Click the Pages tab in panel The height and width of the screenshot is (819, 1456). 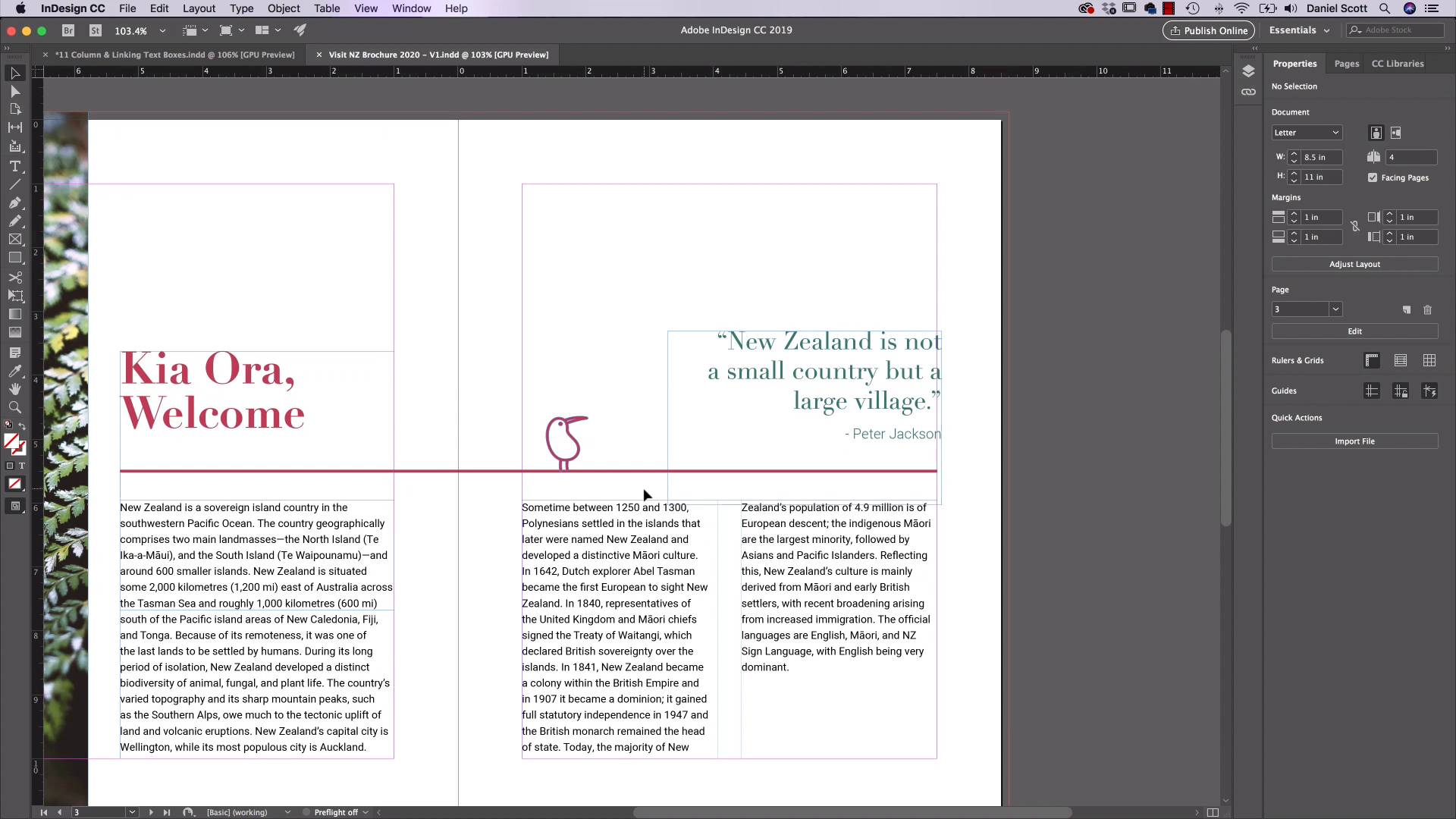click(x=1347, y=63)
